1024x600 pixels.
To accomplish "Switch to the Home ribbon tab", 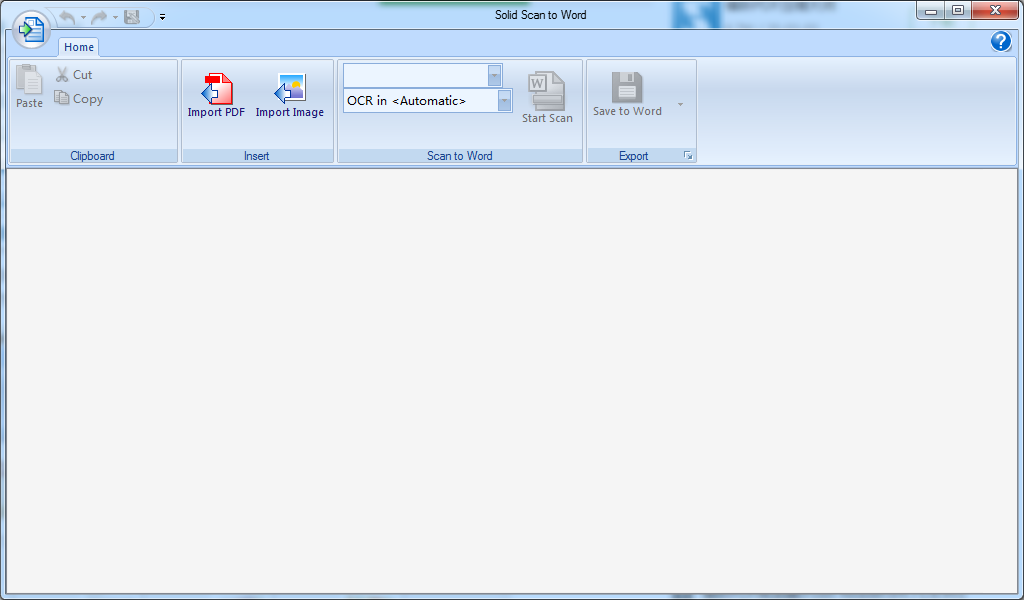I will pos(79,47).
